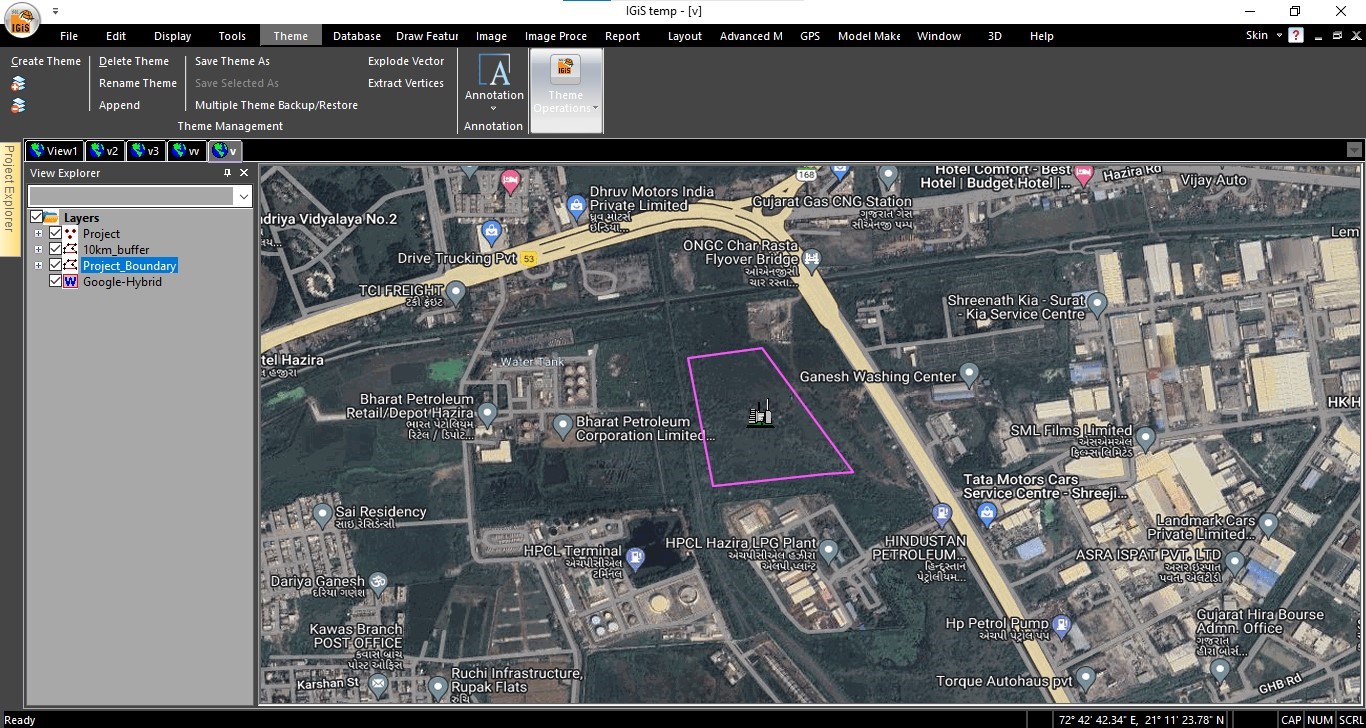Toggle the Project_Boundary layer checkbox
The width and height of the screenshot is (1366, 728).
(x=55, y=265)
